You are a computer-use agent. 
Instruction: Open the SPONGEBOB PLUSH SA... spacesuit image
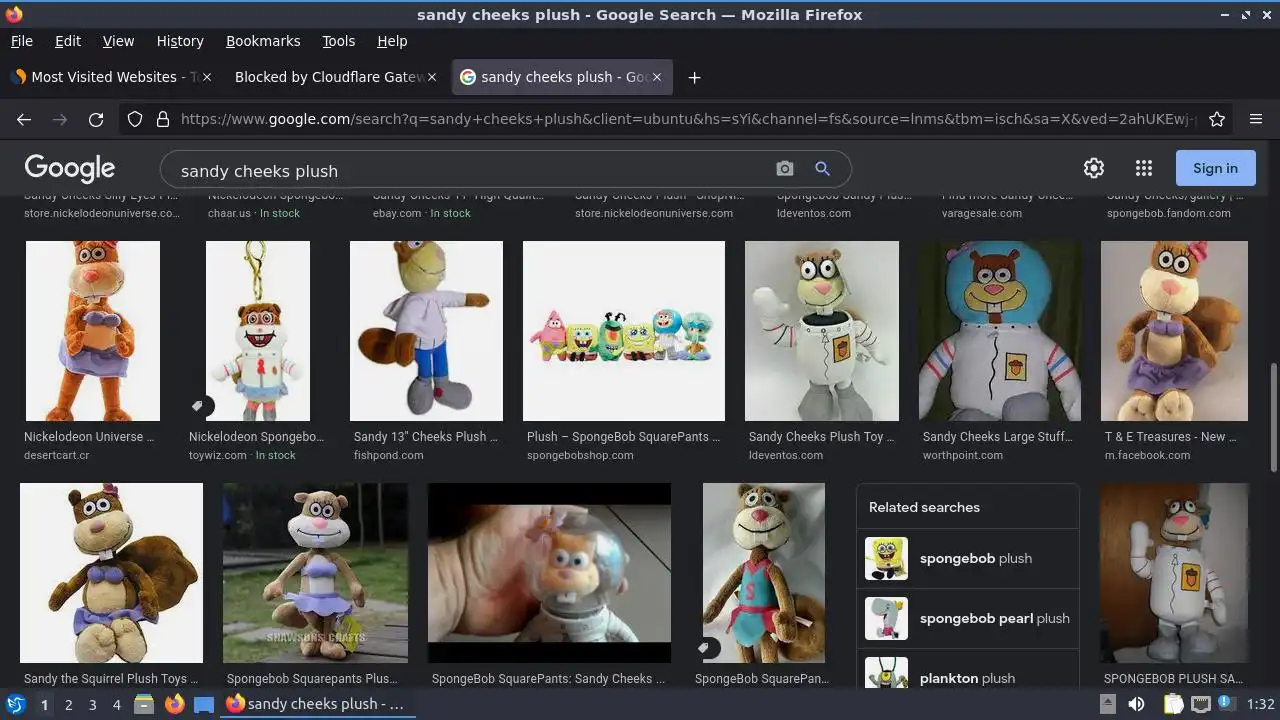click(1174, 573)
